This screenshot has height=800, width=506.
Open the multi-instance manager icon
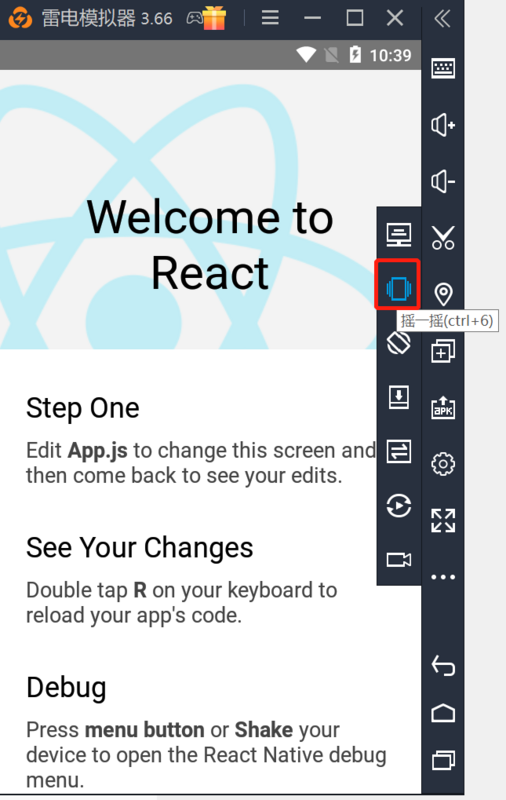(443, 351)
